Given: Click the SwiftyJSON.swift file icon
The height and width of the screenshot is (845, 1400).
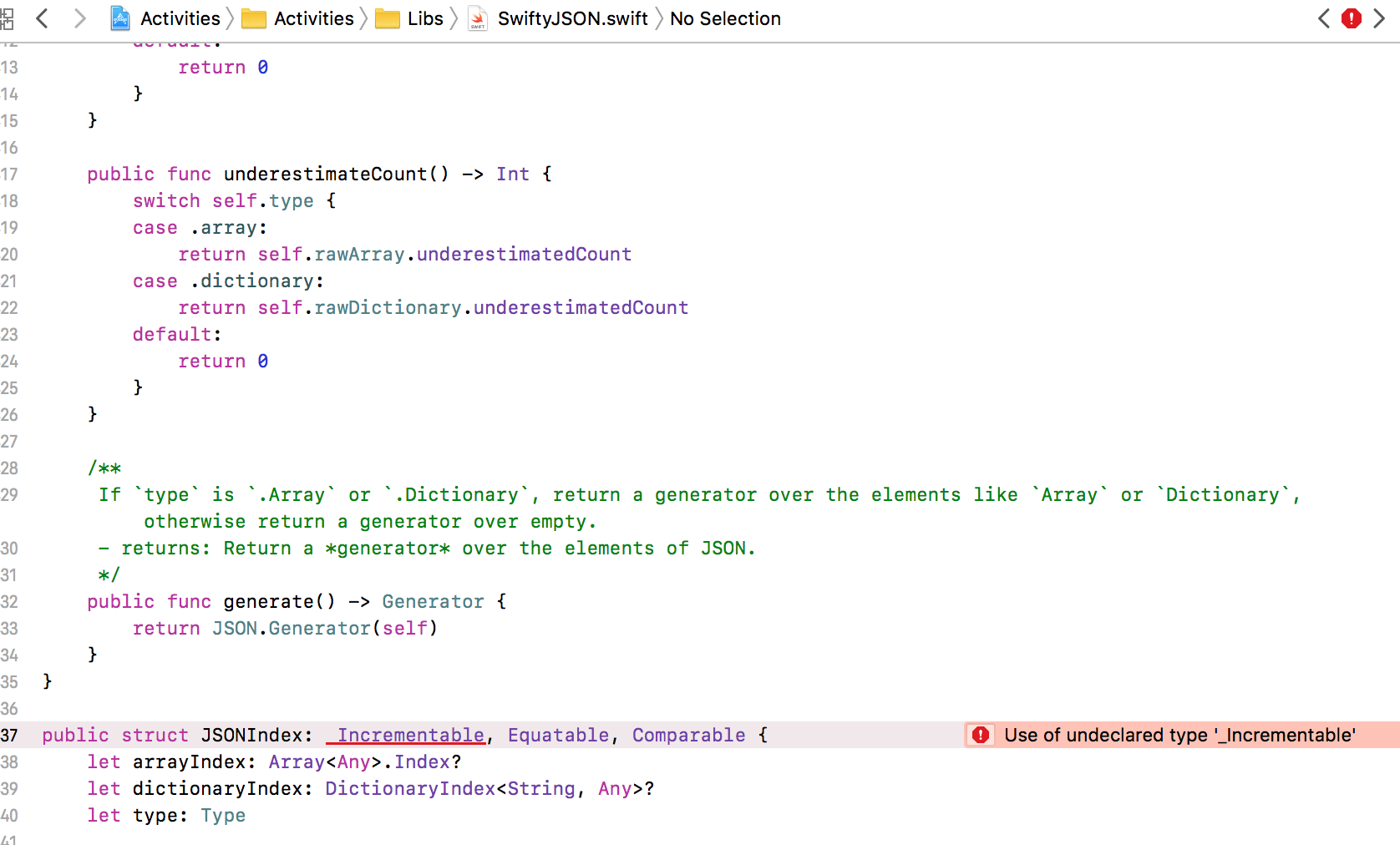Looking at the screenshot, I should 478,18.
